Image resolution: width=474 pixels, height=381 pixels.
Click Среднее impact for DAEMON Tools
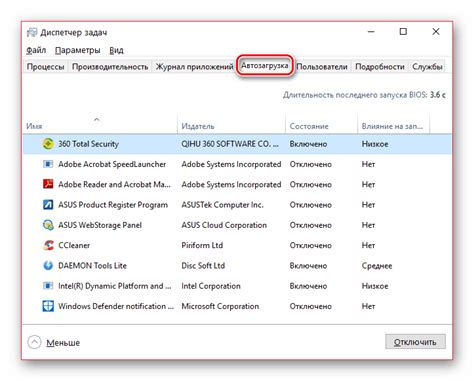point(377,266)
